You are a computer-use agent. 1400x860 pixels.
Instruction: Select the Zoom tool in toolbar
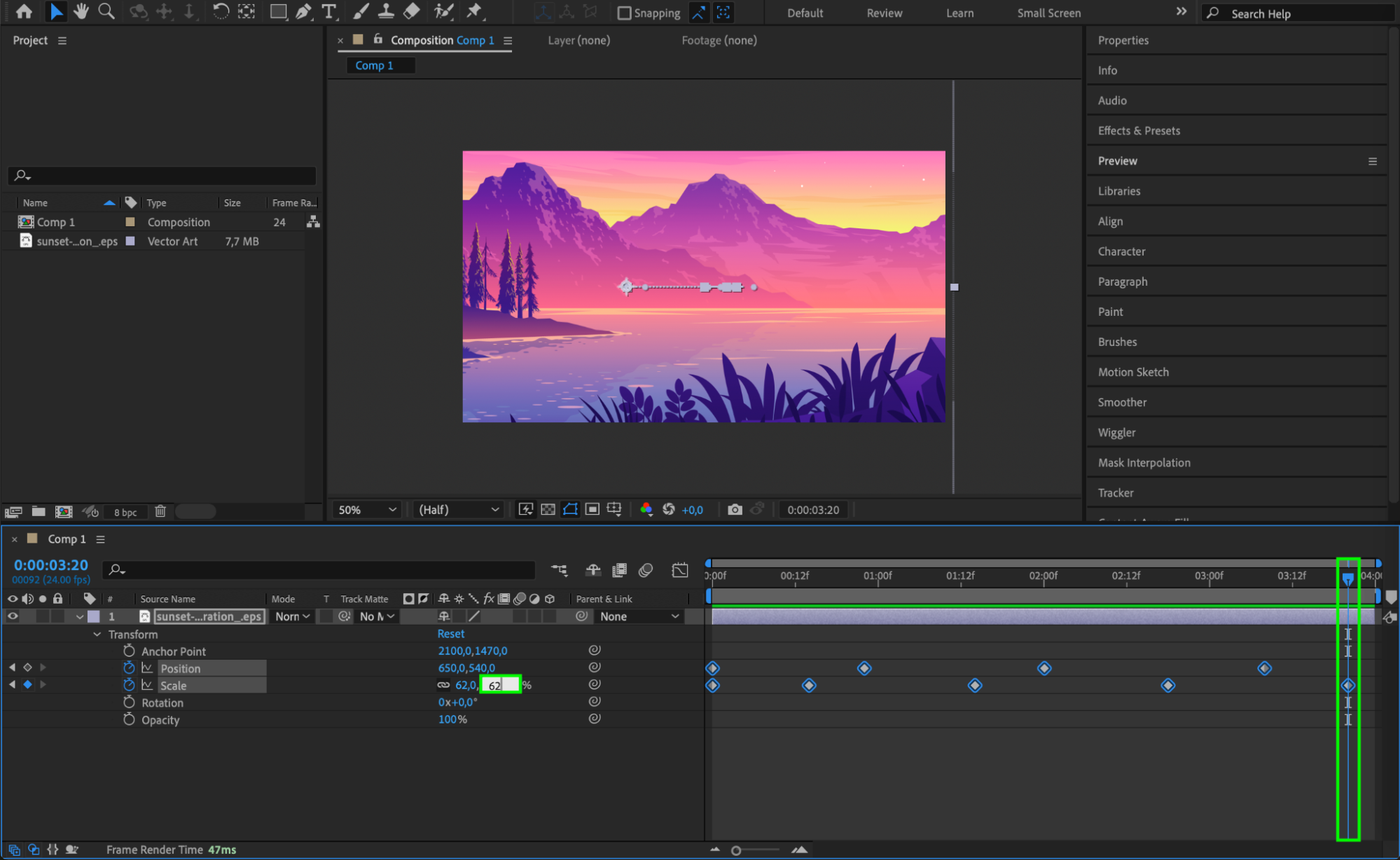tap(106, 11)
